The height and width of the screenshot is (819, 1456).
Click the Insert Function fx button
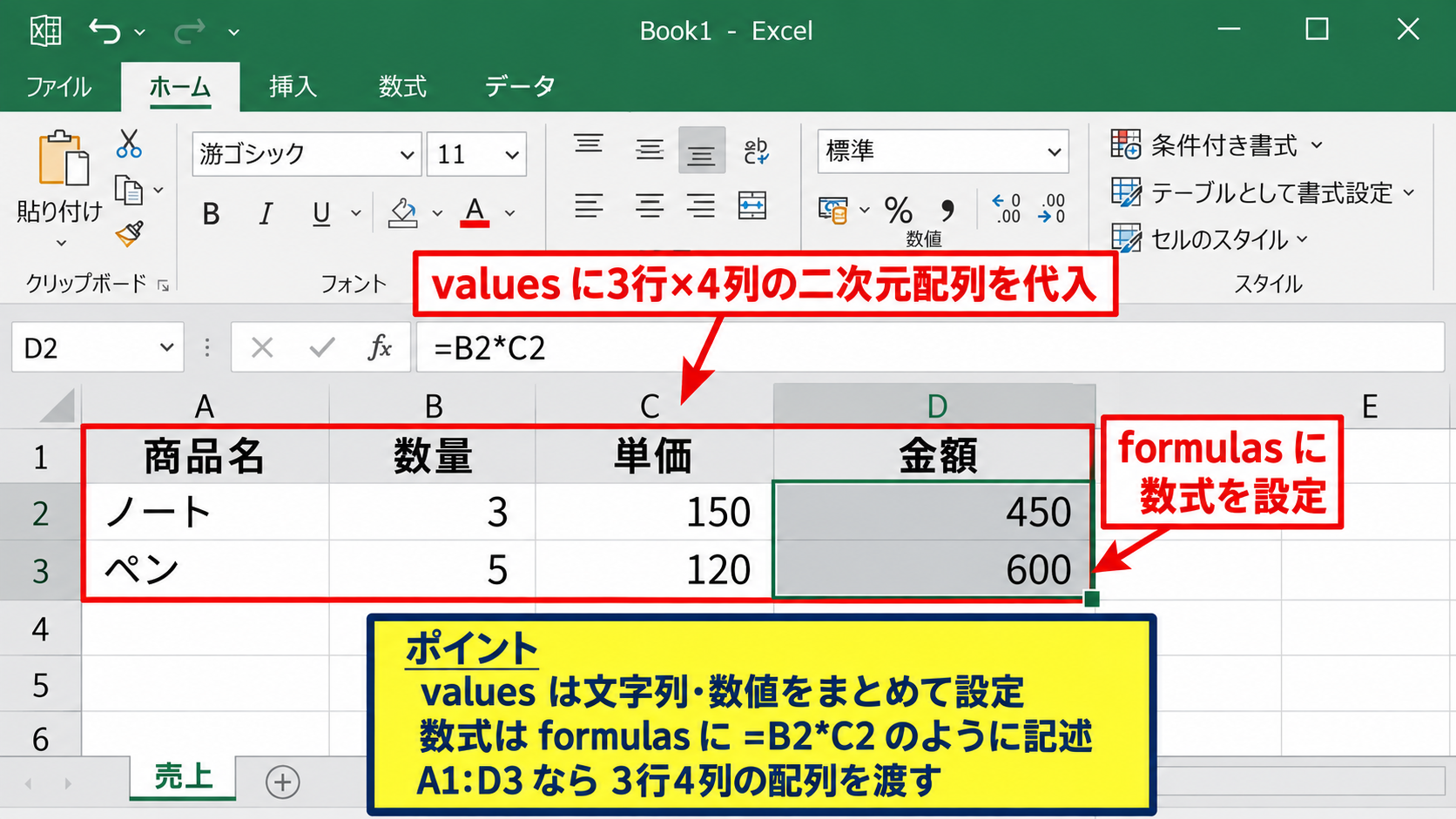click(380, 348)
